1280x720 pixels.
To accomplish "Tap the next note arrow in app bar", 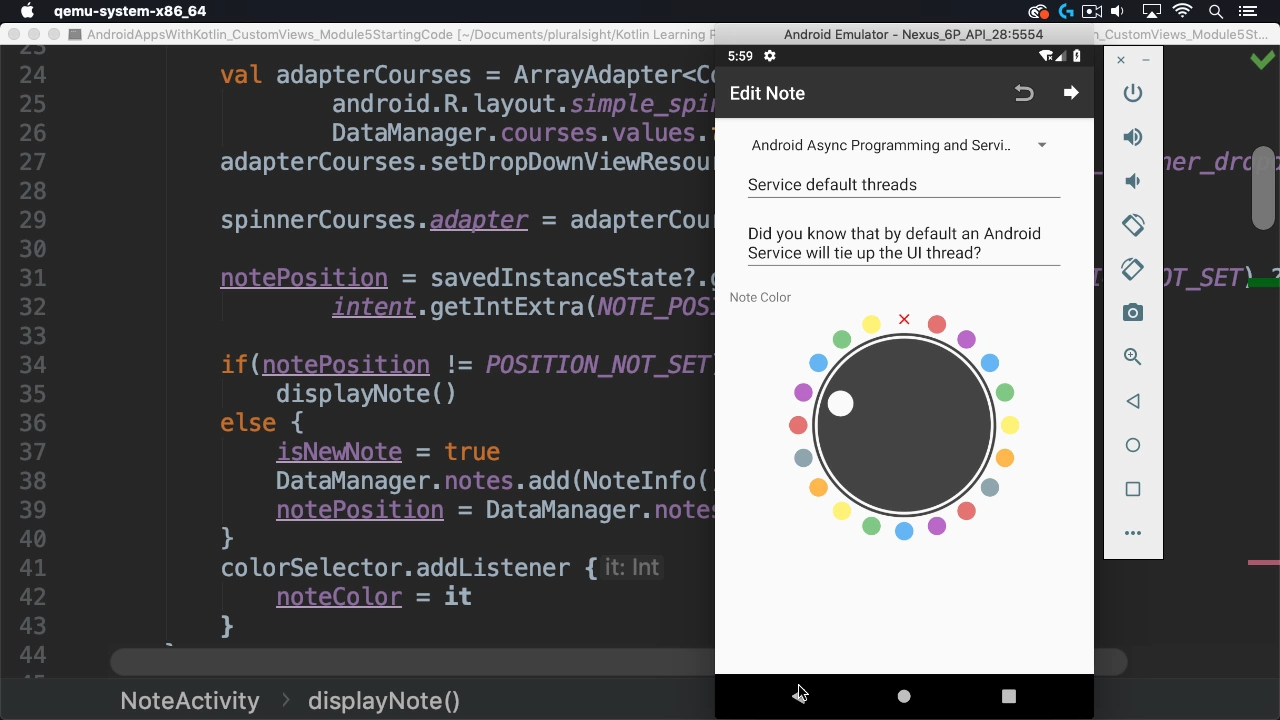I will tap(1071, 93).
